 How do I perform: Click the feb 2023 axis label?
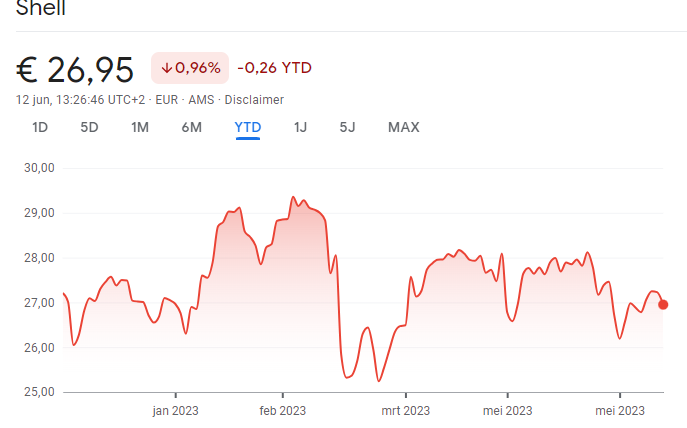click(x=283, y=410)
